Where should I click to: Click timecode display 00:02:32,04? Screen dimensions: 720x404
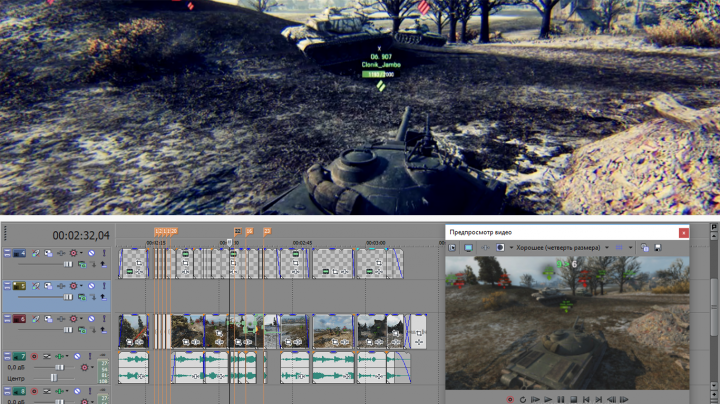[x=81, y=236]
